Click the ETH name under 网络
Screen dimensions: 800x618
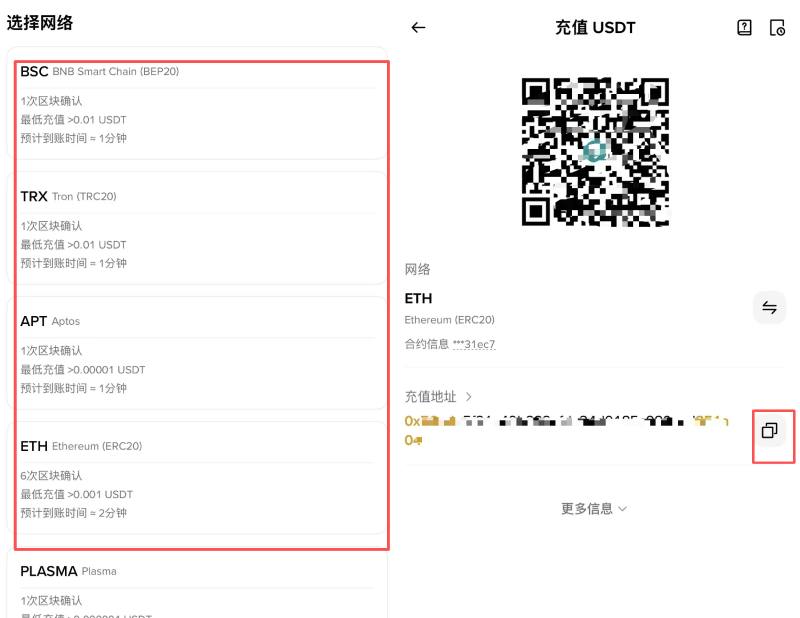tap(418, 298)
